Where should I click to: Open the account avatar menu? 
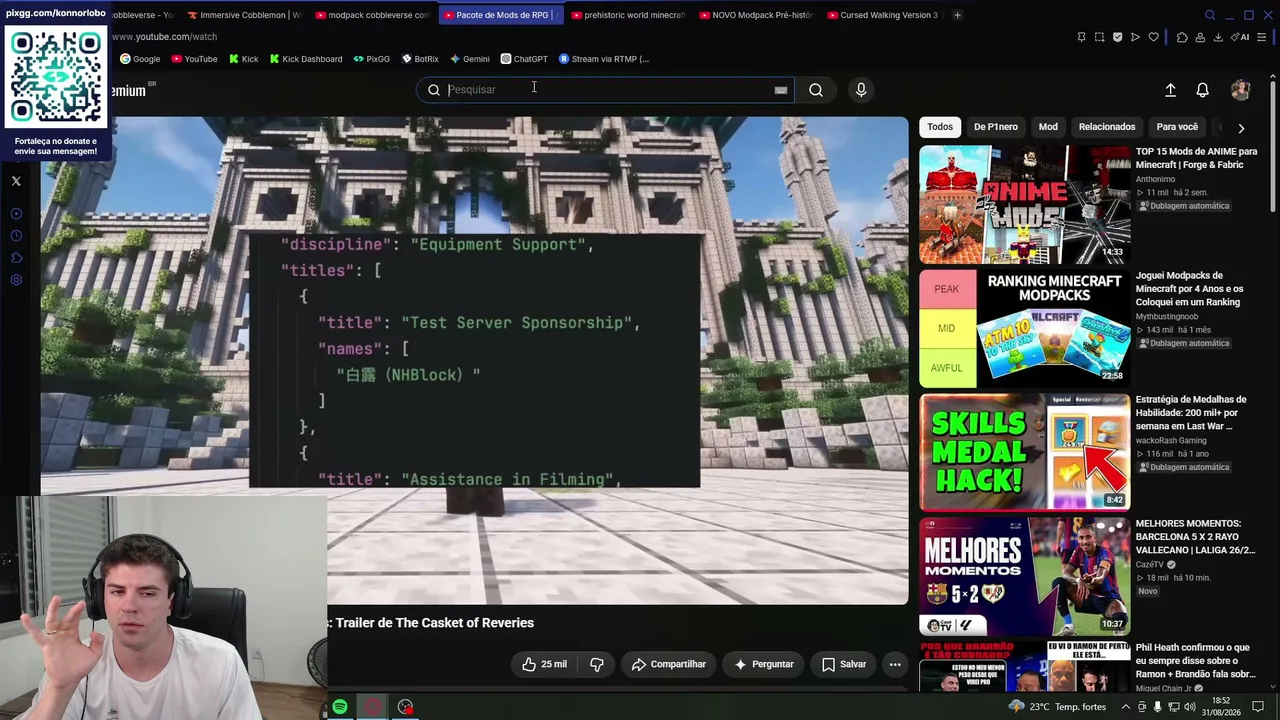pyautogui.click(x=1240, y=90)
